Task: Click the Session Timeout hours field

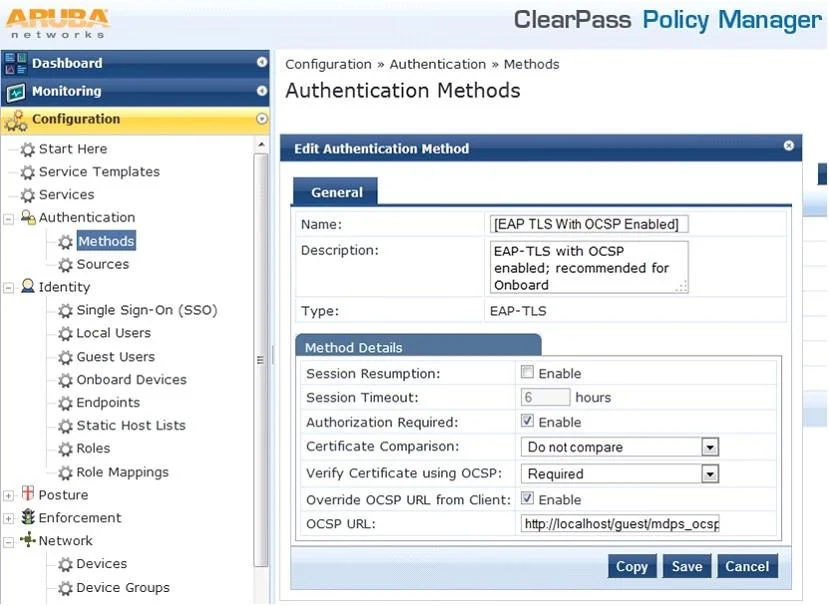Action: tap(545, 397)
